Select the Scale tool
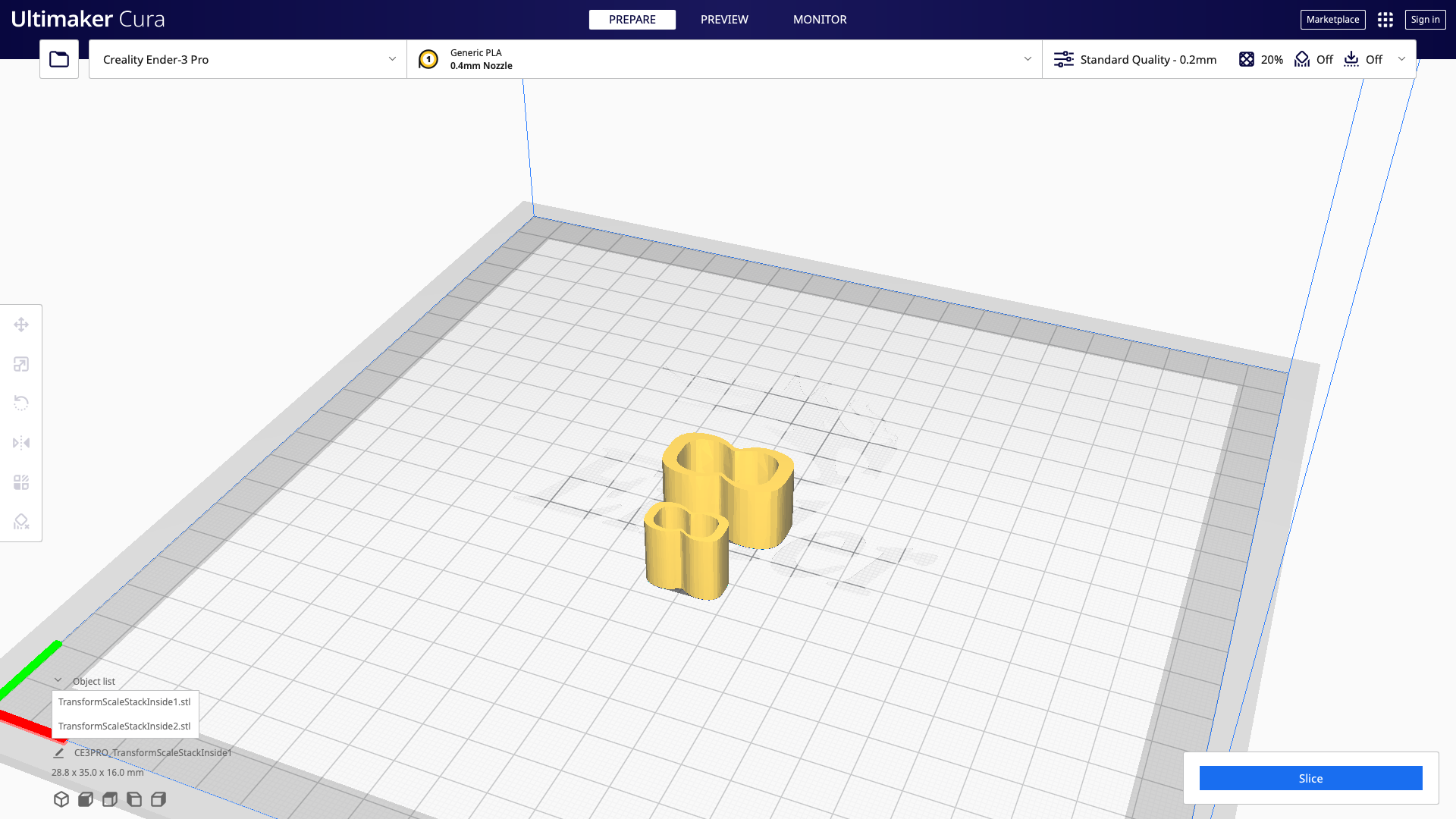 [x=21, y=364]
